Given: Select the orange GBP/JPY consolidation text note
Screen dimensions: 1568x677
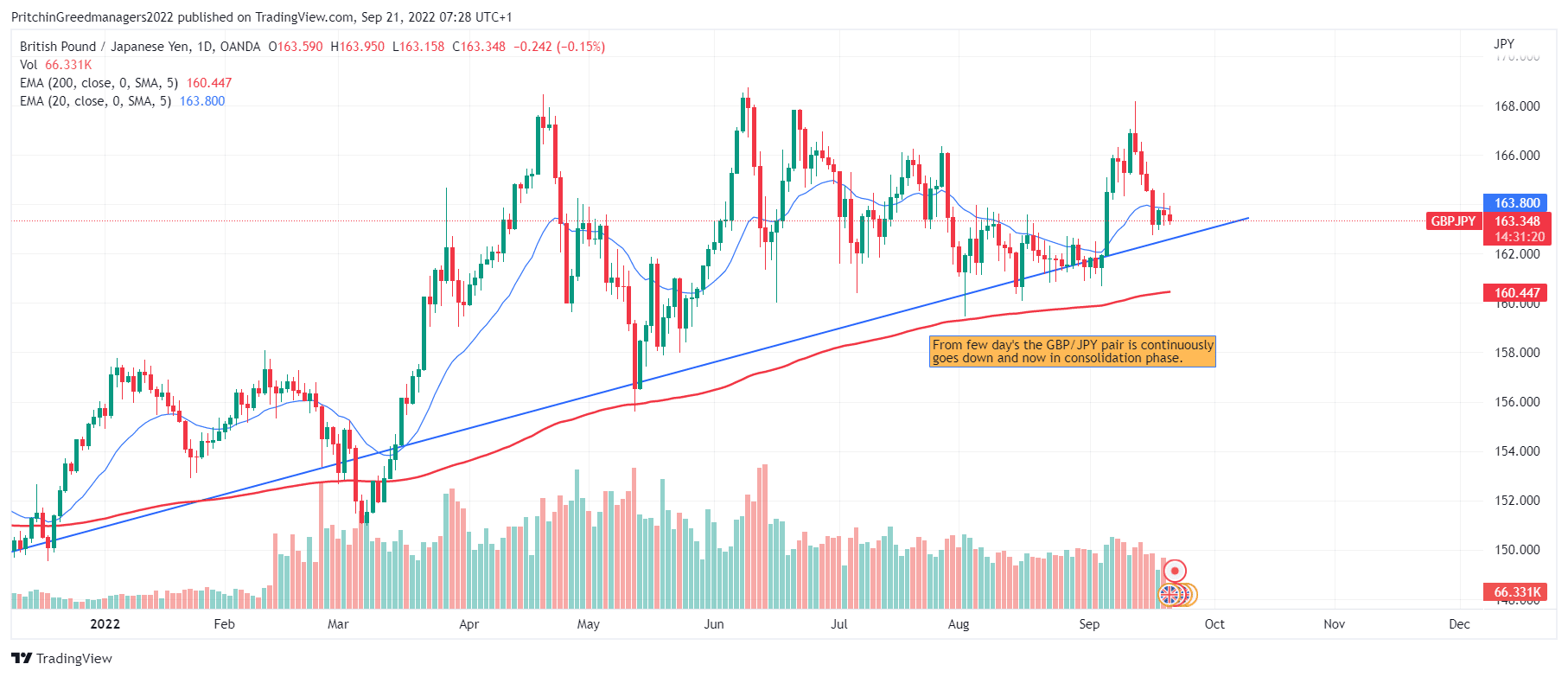Looking at the screenshot, I should tap(1073, 351).
